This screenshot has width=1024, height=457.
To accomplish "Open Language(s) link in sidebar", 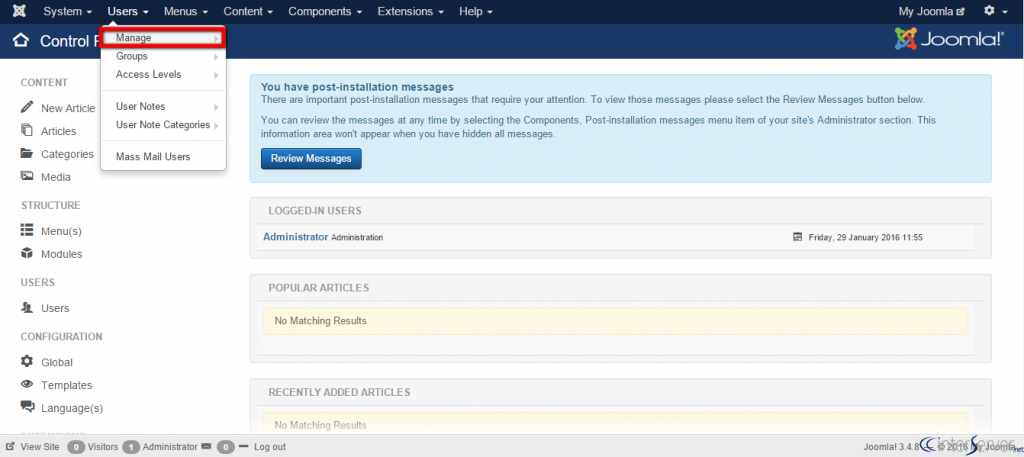I will (x=72, y=408).
